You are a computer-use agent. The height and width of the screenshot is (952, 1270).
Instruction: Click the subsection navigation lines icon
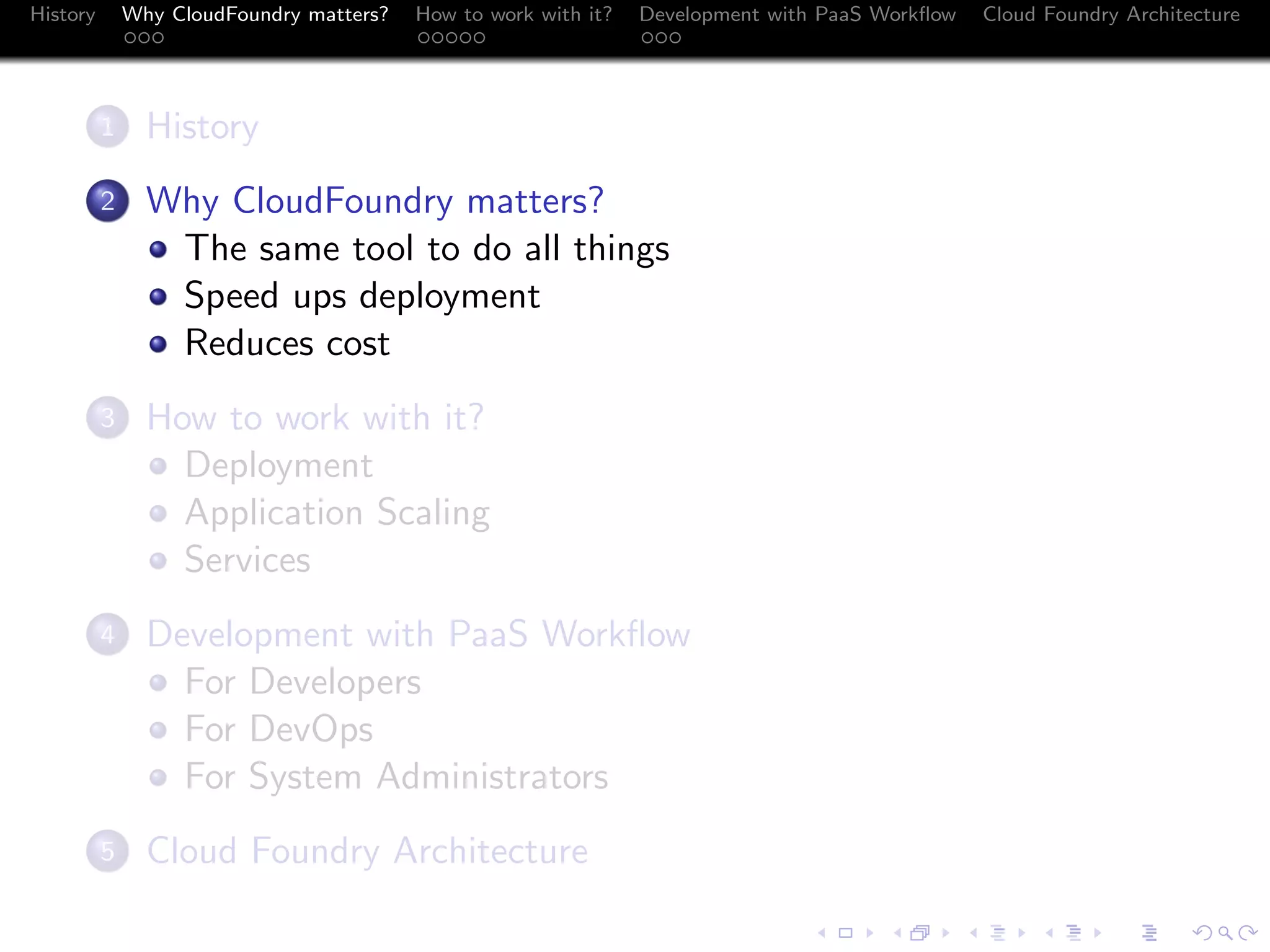click(998, 933)
